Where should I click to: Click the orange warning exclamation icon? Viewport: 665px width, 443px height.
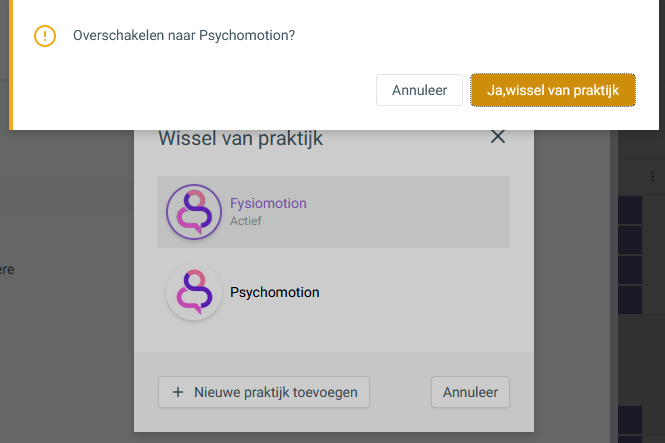click(x=45, y=36)
